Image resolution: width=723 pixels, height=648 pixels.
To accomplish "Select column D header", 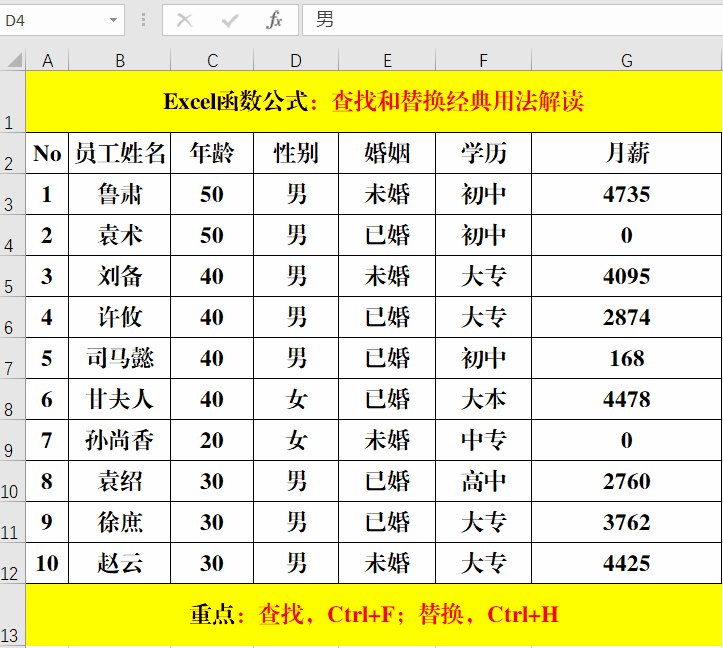I will [296, 60].
